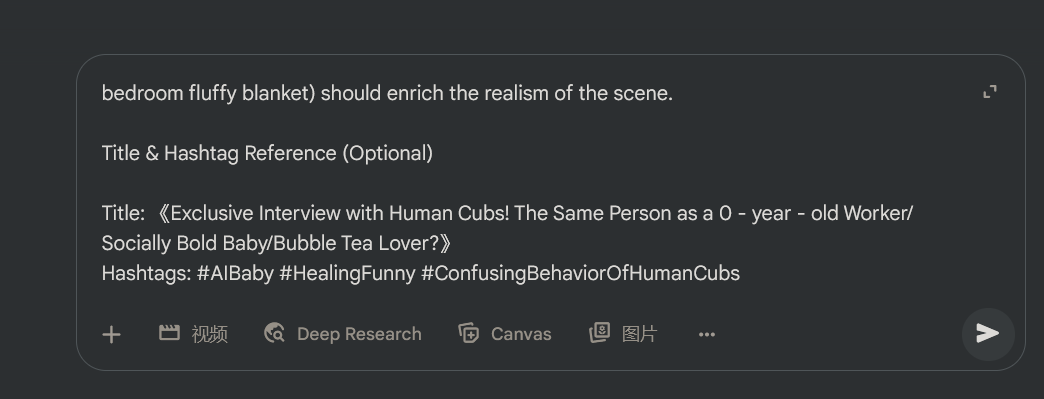
Task: Toggle the Deep Research text label
Action: [359, 334]
